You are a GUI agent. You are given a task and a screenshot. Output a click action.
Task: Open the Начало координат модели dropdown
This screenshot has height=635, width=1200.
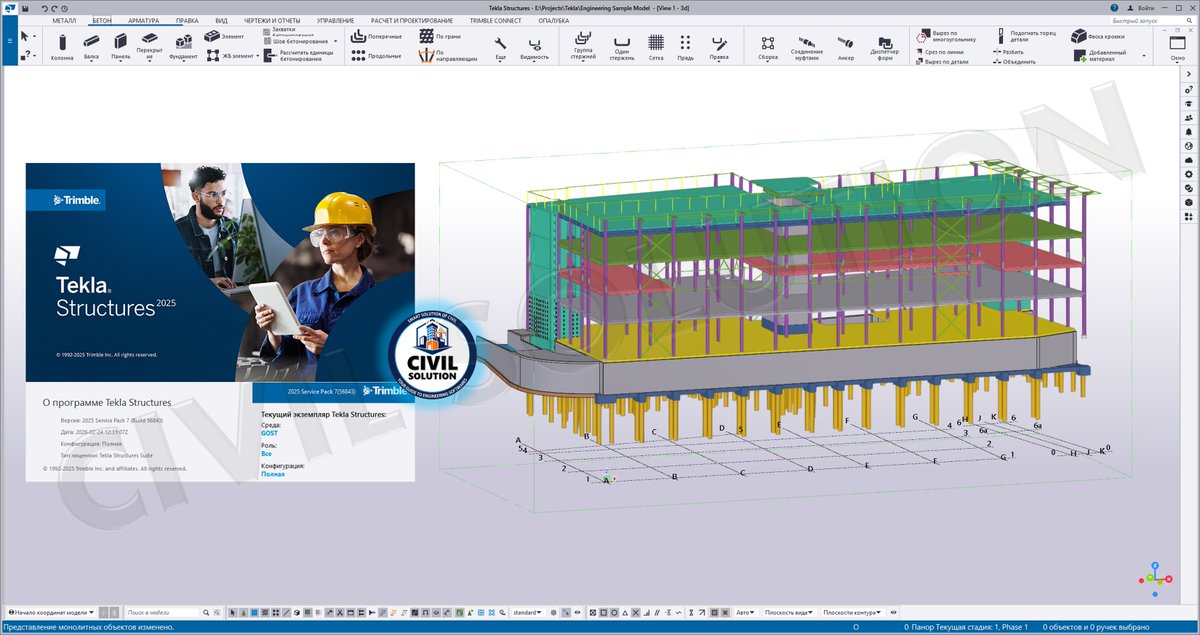click(50, 612)
